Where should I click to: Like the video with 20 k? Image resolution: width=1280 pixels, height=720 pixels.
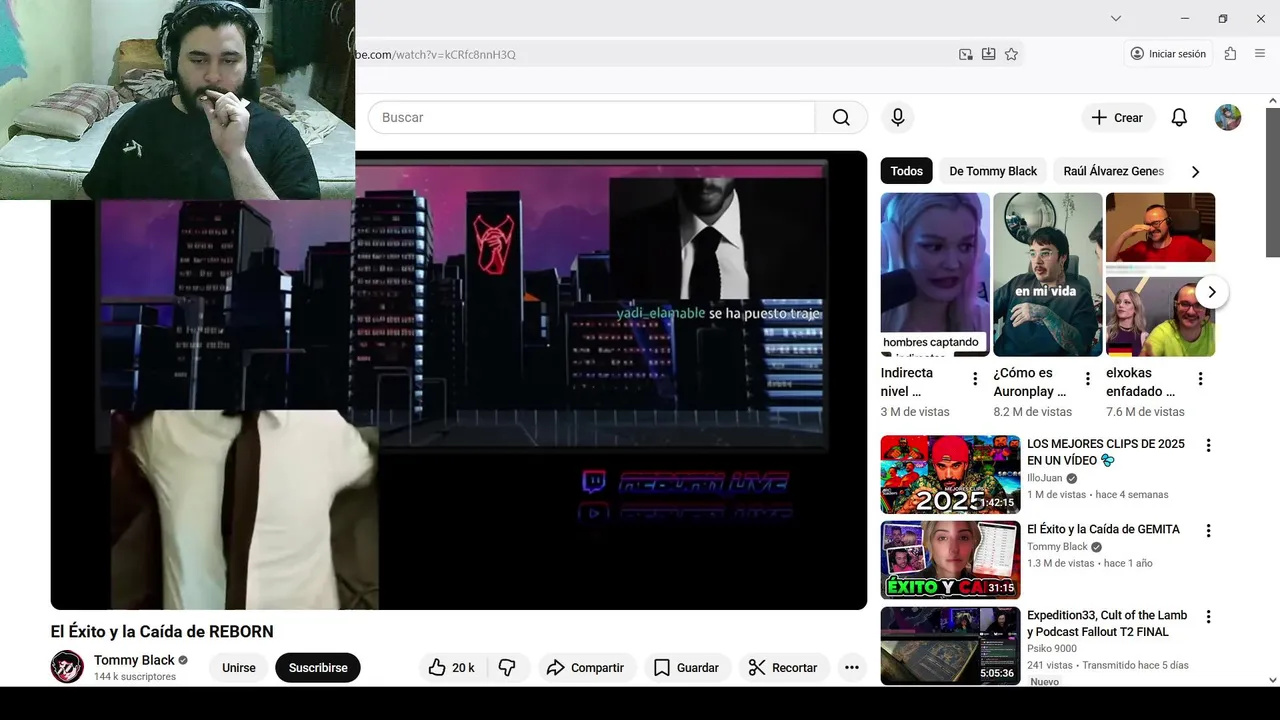(x=452, y=668)
